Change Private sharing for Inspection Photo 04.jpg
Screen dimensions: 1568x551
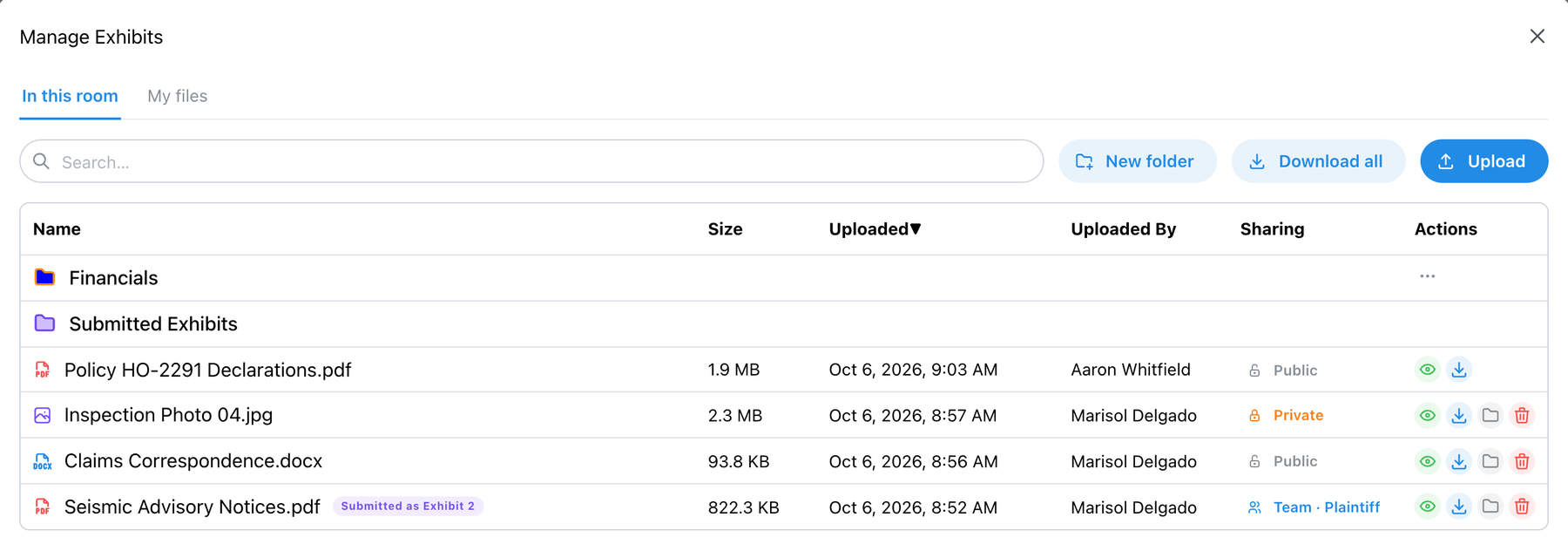click(1286, 416)
